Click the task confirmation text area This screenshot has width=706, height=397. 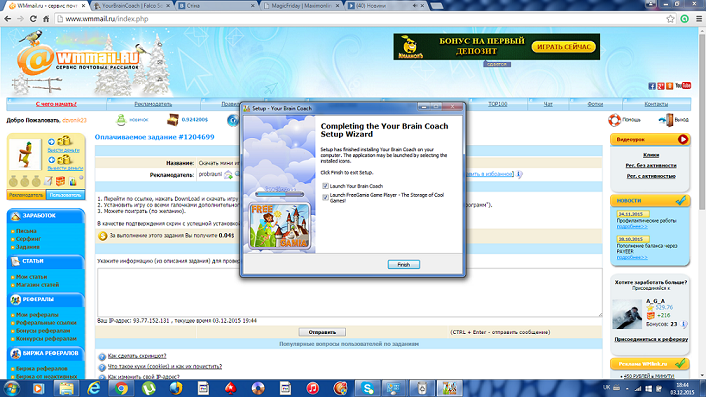349,293
